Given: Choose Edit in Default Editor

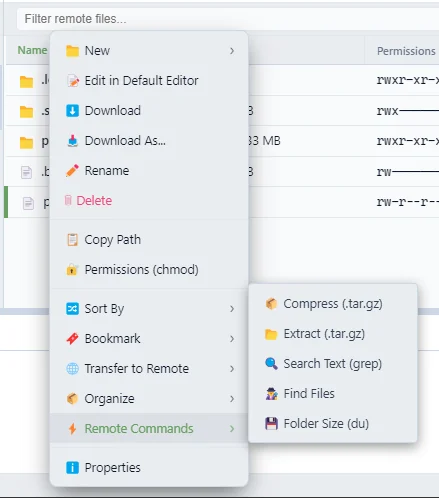Looking at the screenshot, I should 149,81.
